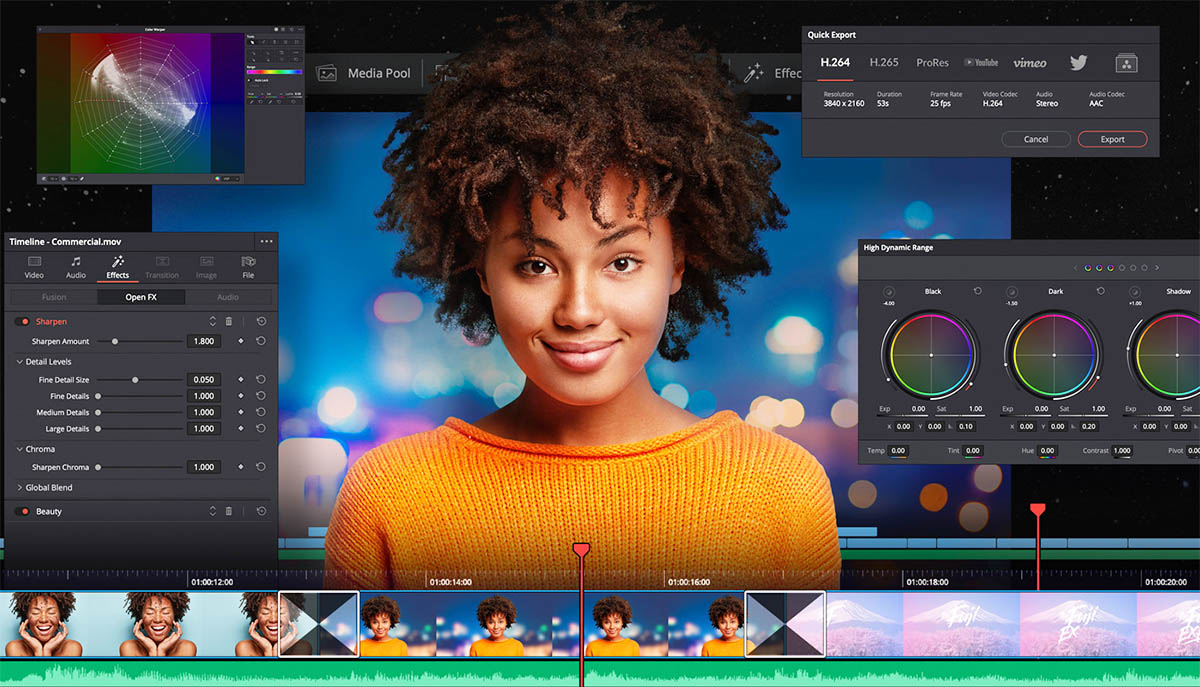Select the Fuji clip thumbnail in timeline

pos(962,624)
